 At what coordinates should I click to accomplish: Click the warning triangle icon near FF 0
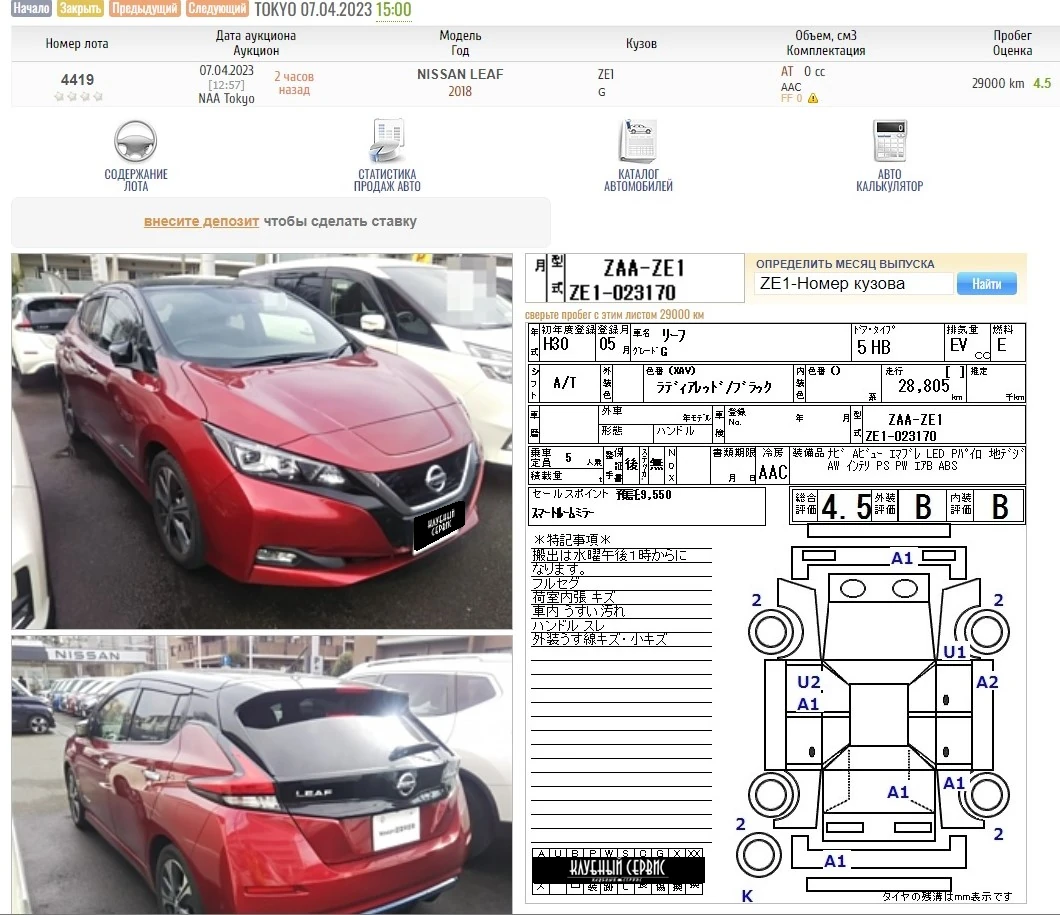[813, 99]
